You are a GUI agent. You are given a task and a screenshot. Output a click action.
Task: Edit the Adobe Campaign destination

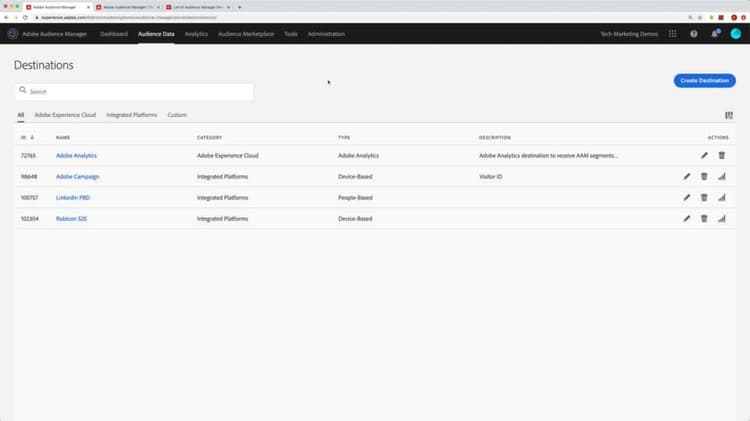[x=687, y=177]
